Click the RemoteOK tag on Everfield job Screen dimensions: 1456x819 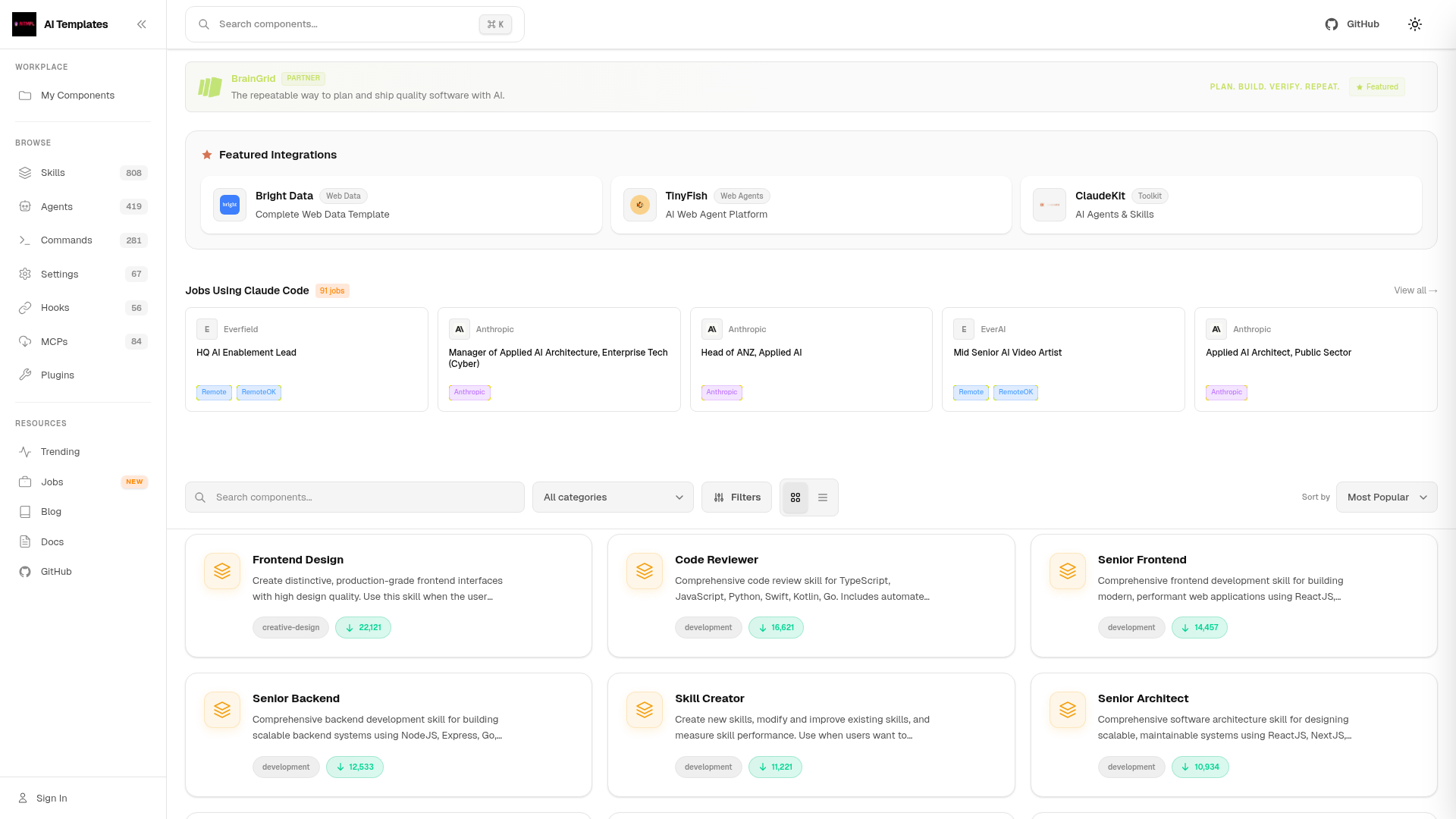coord(259,392)
